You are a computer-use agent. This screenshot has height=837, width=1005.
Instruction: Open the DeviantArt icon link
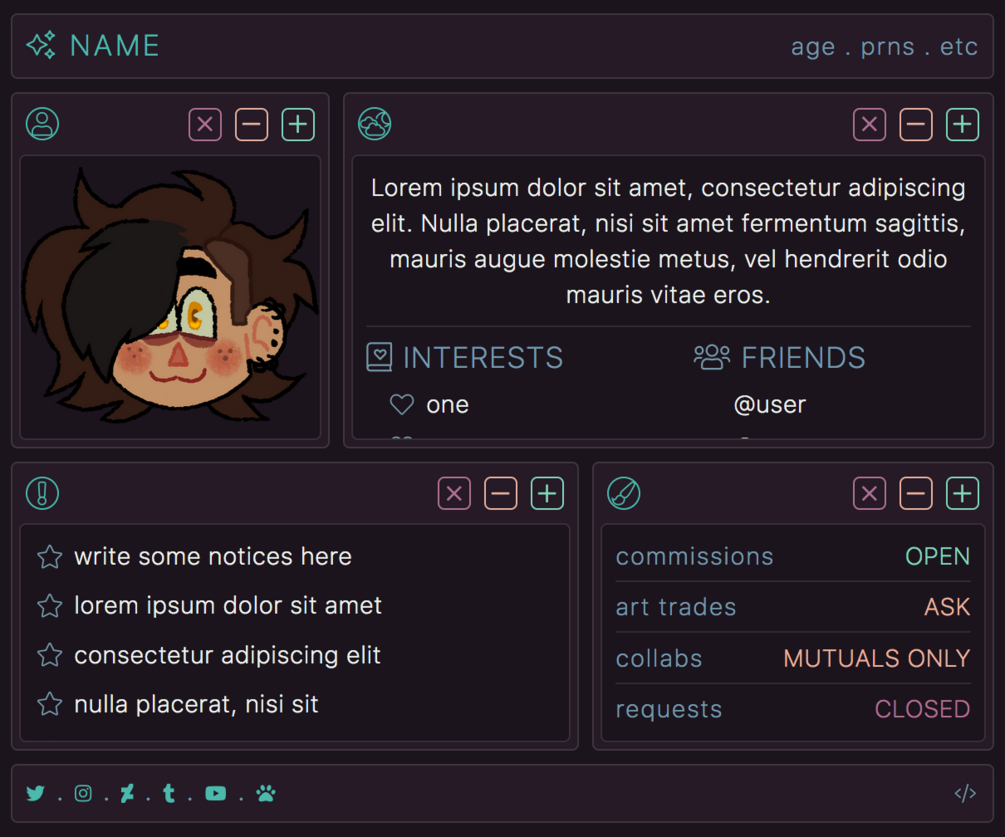127,793
